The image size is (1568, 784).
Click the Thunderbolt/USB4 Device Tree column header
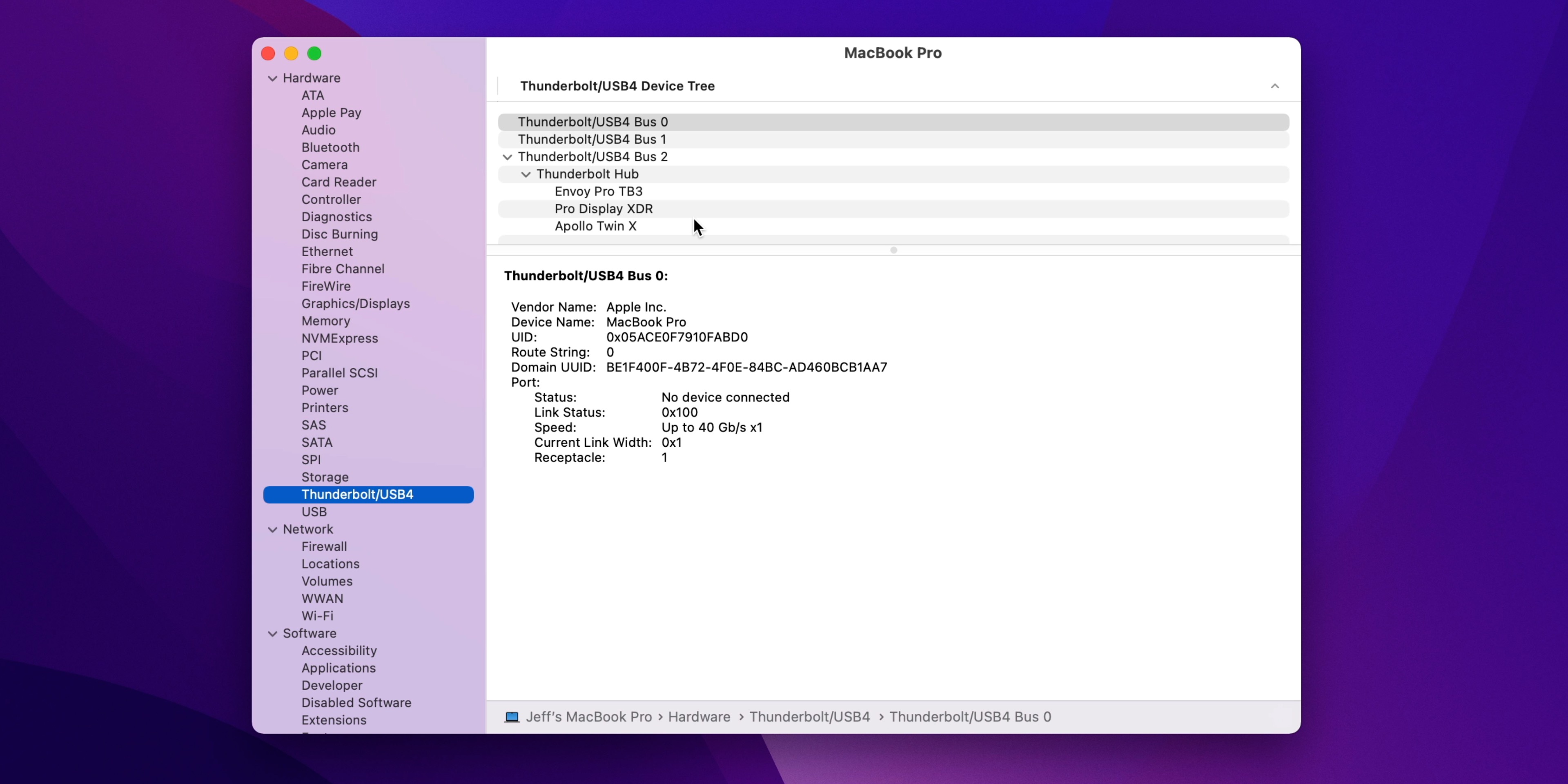(617, 87)
